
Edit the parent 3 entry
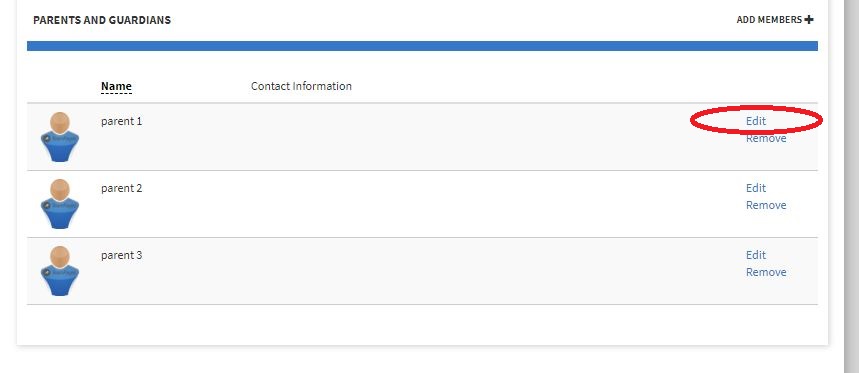pos(756,255)
